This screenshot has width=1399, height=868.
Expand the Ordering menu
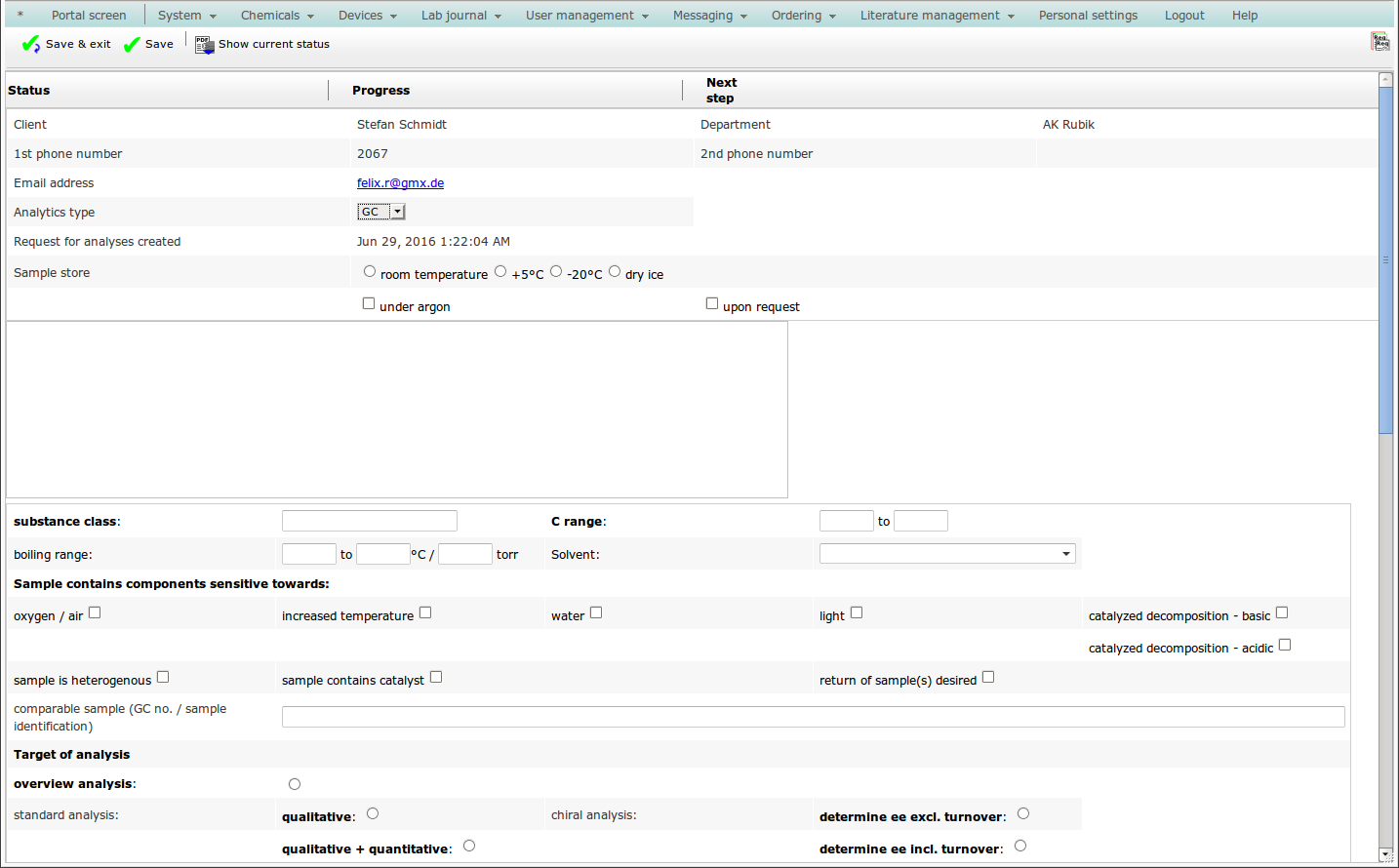click(x=803, y=16)
